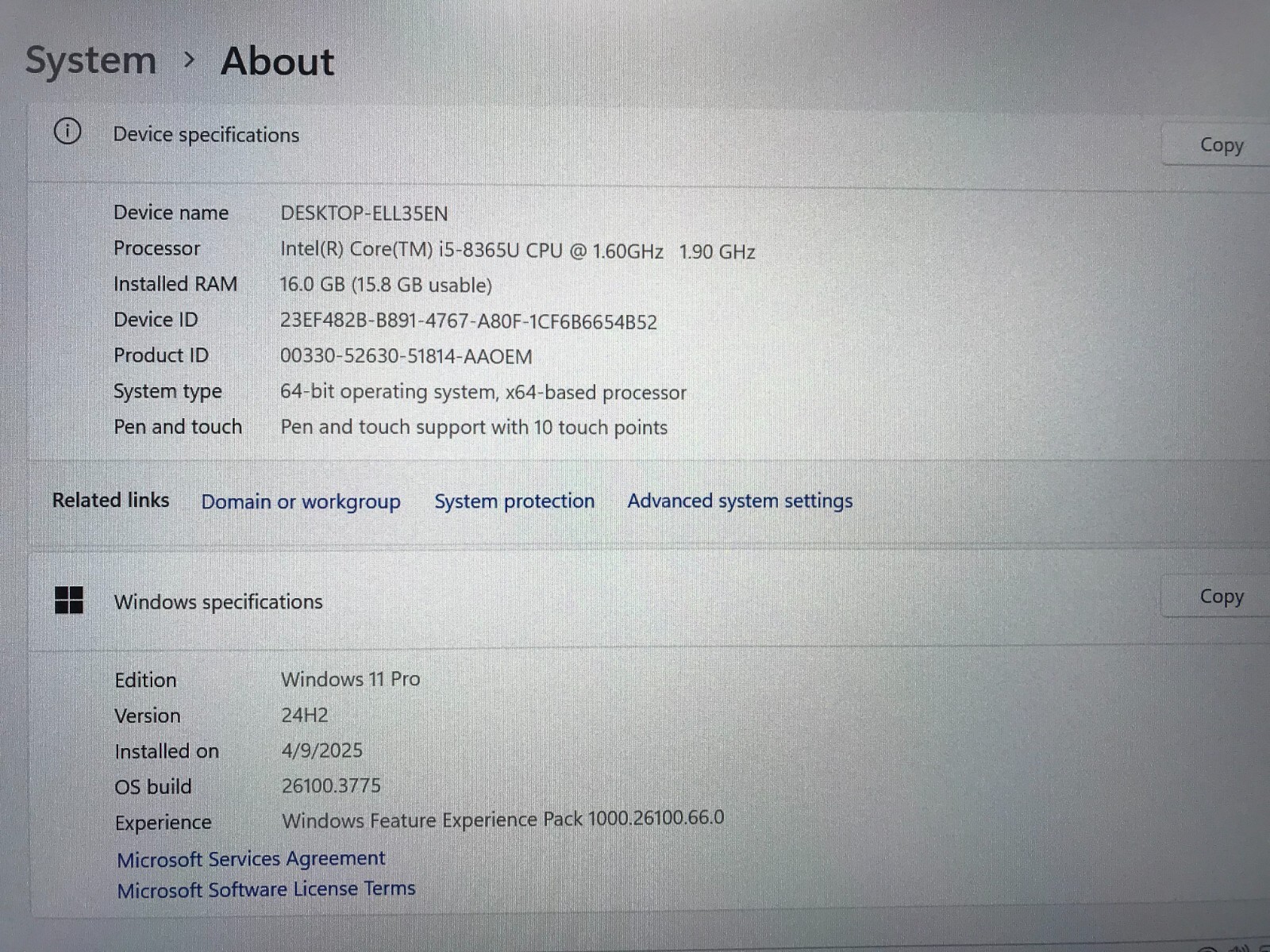Go back to System in breadcrumb
The height and width of the screenshot is (952, 1270).
[x=90, y=60]
